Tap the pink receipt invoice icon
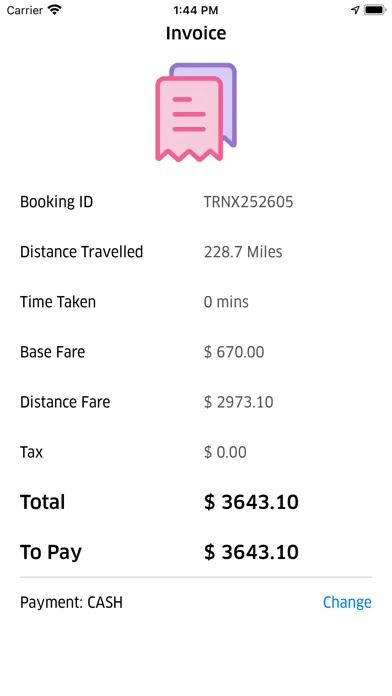Viewport: 392px width, 696px height. click(x=196, y=112)
